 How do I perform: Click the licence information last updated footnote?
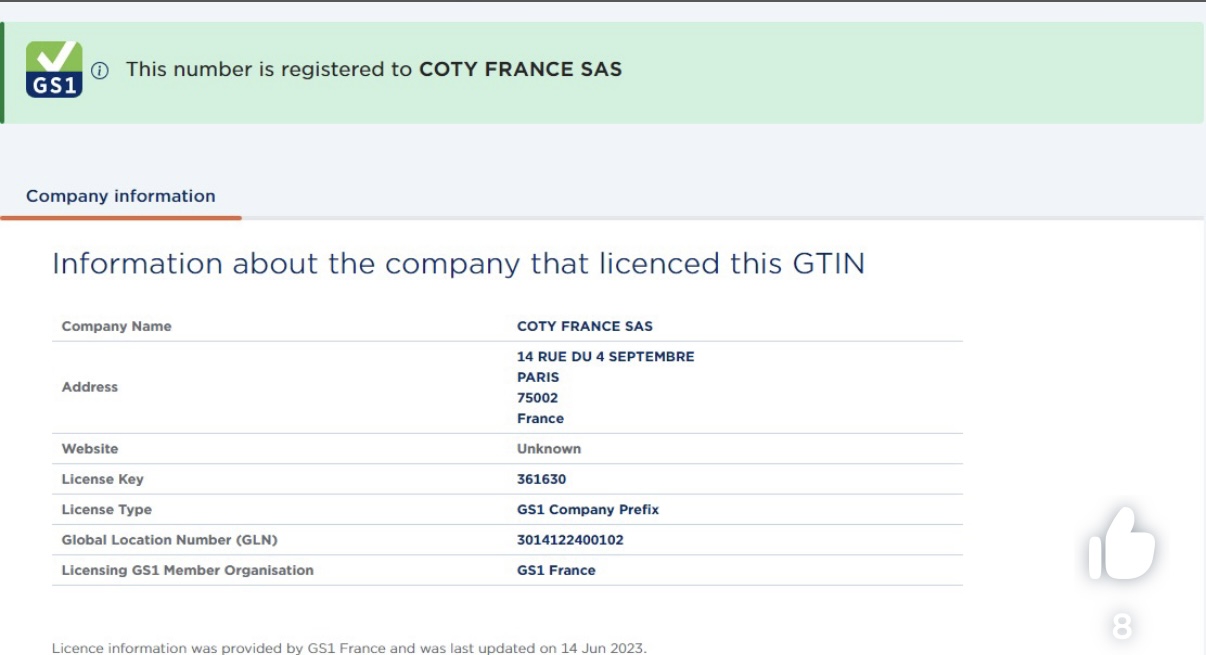pos(349,647)
